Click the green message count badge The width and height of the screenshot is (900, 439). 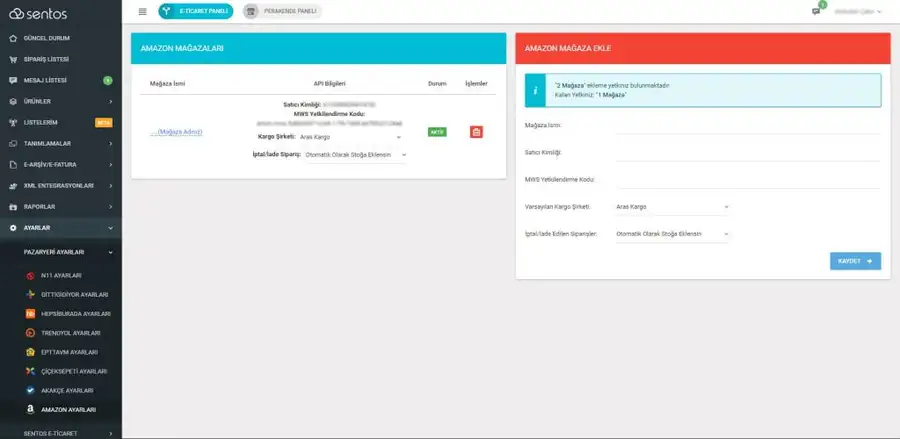107,80
